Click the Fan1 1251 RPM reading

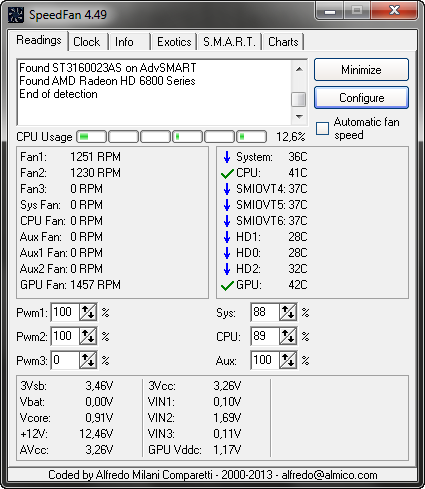[70, 157]
